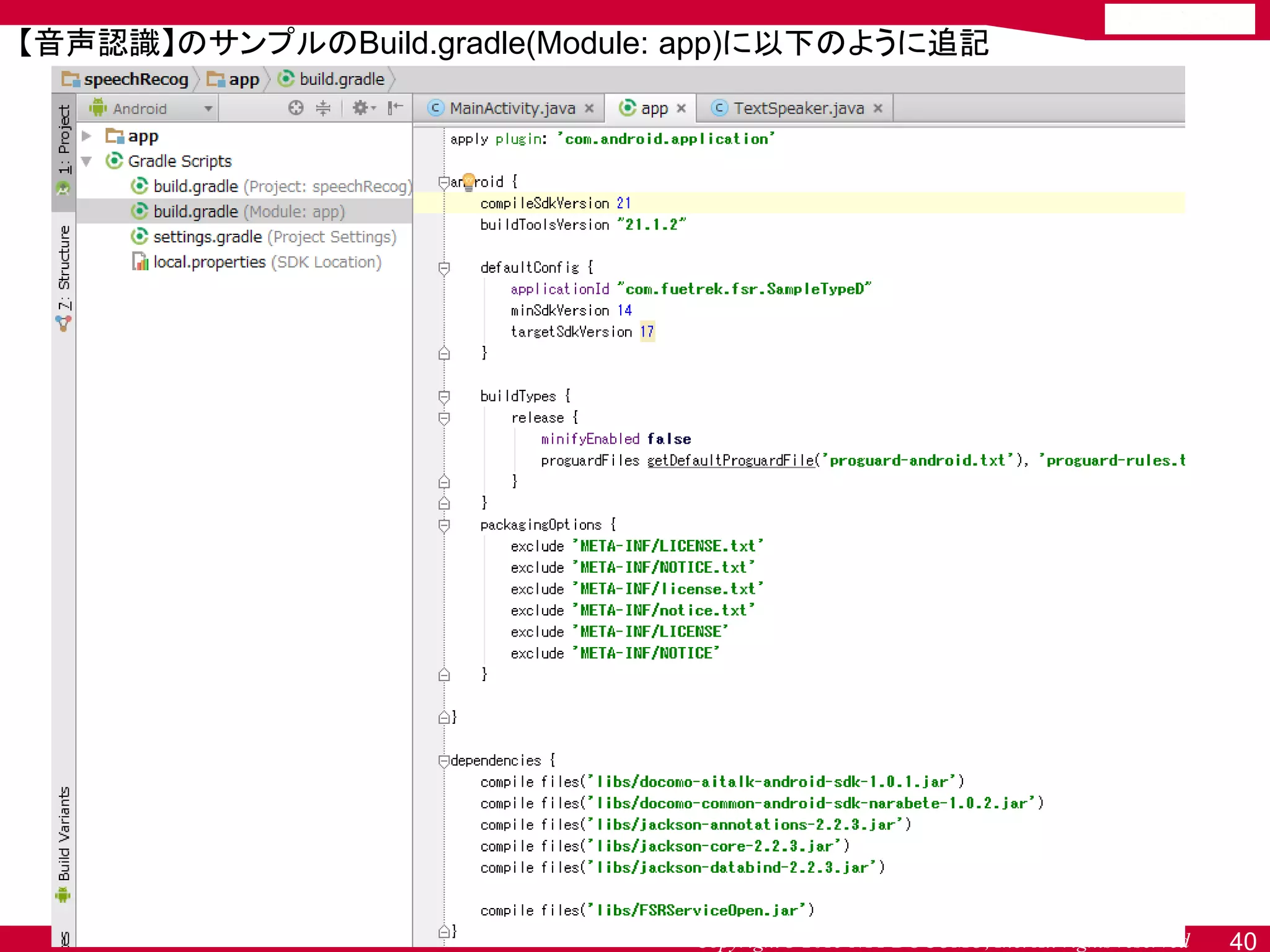This screenshot has height=952, width=1270.
Task: Collapse the defaultConfig block fold marker
Action: [444, 268]
